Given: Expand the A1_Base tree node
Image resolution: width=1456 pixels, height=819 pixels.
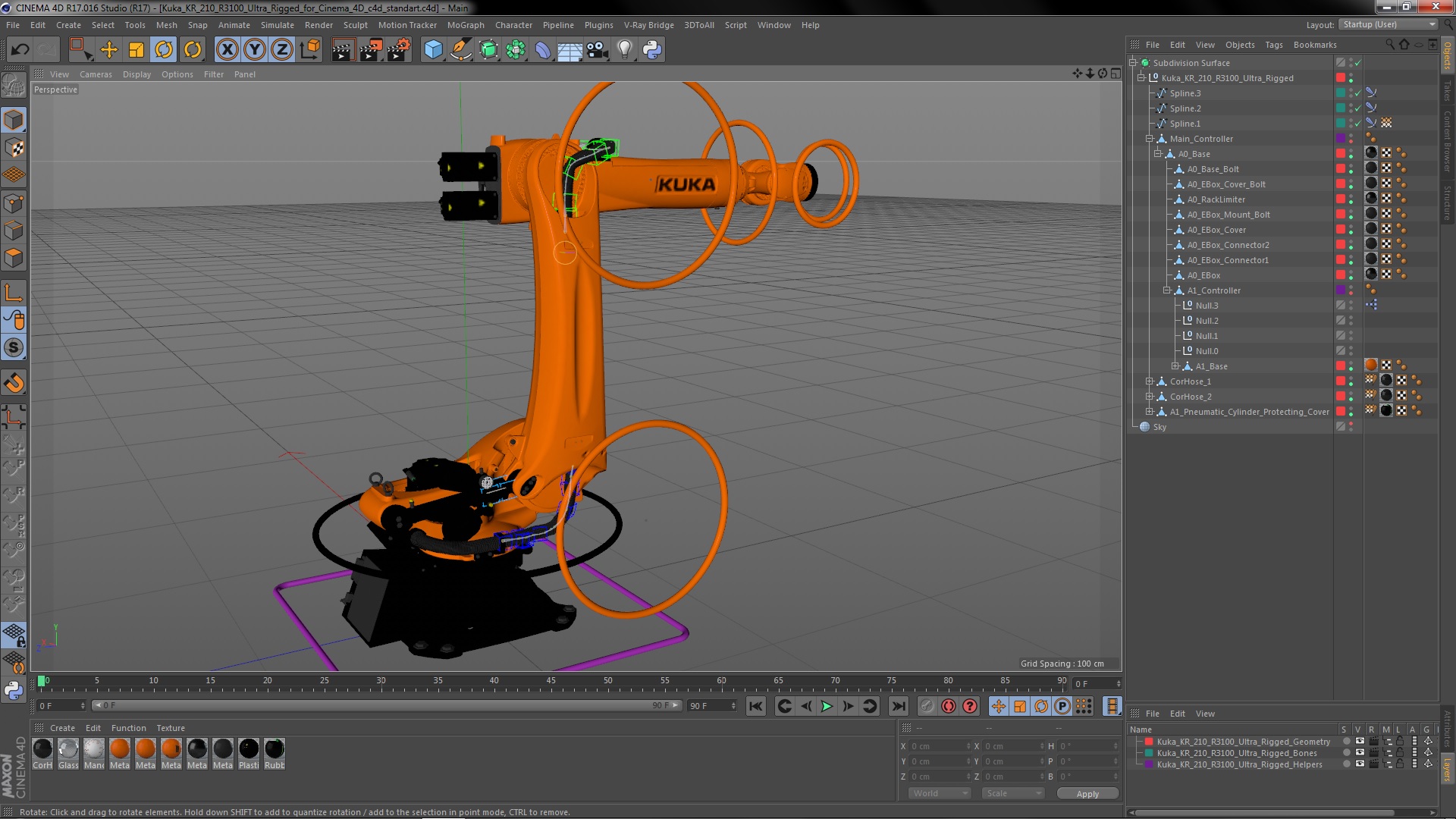Looking at the screenshot, I should tap(1175, 366).
